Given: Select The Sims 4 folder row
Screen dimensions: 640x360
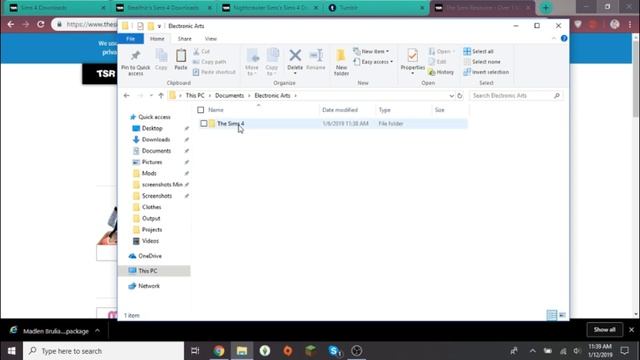Looking at the screenshot, I should click(332, 123).
